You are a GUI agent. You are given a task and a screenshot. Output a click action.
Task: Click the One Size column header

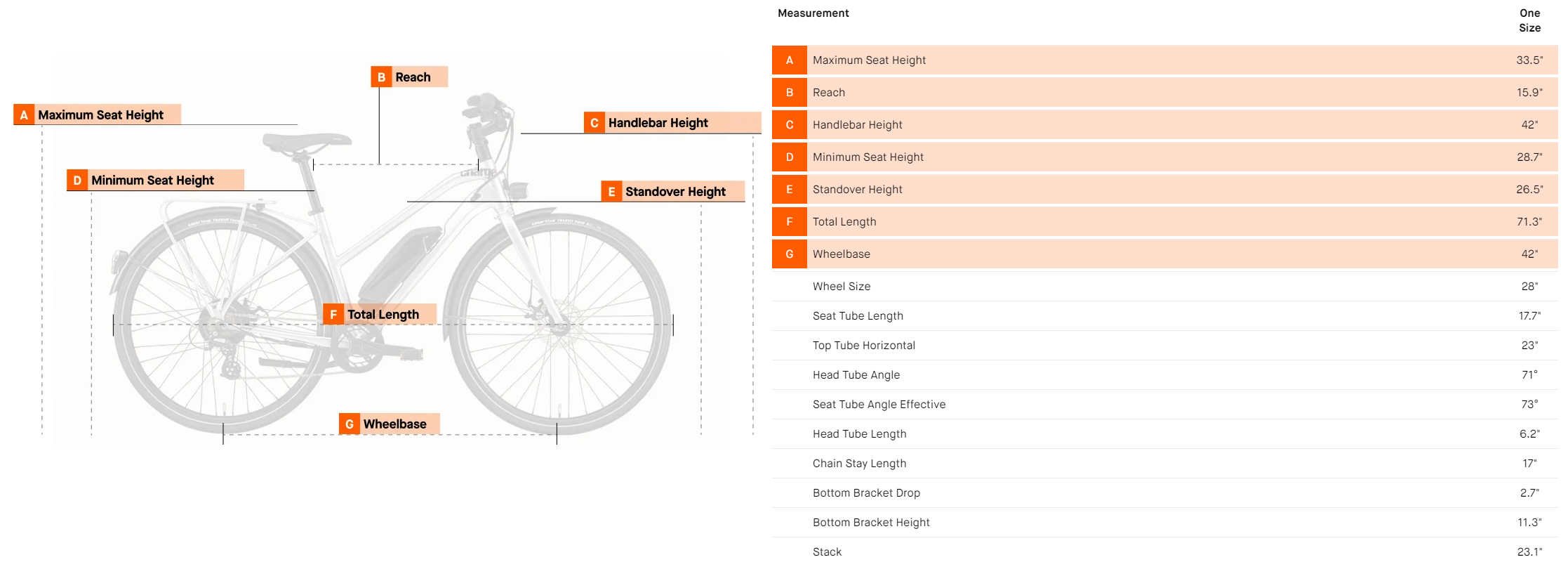[x=1529, y=20]
